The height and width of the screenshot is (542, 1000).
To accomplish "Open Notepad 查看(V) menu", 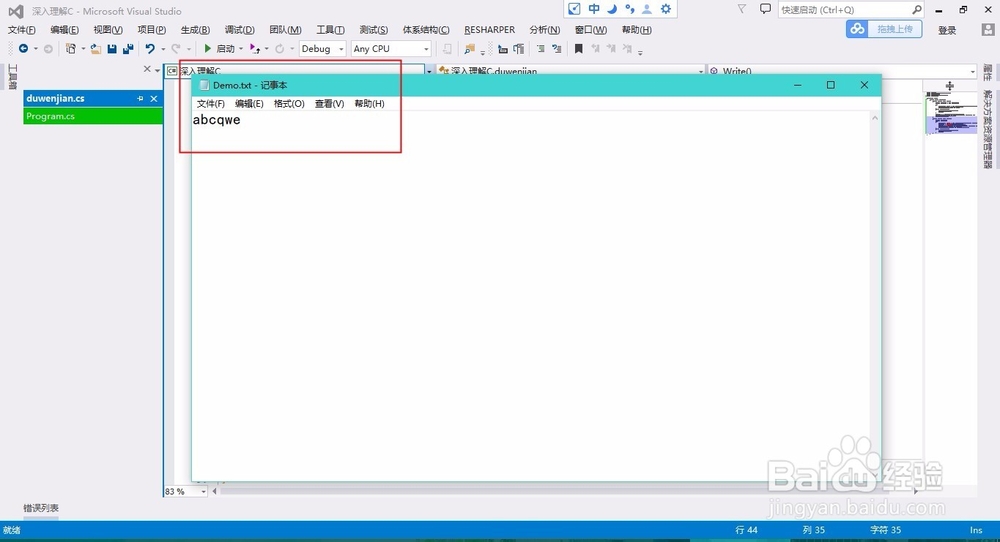I will [x=329, y=103].
